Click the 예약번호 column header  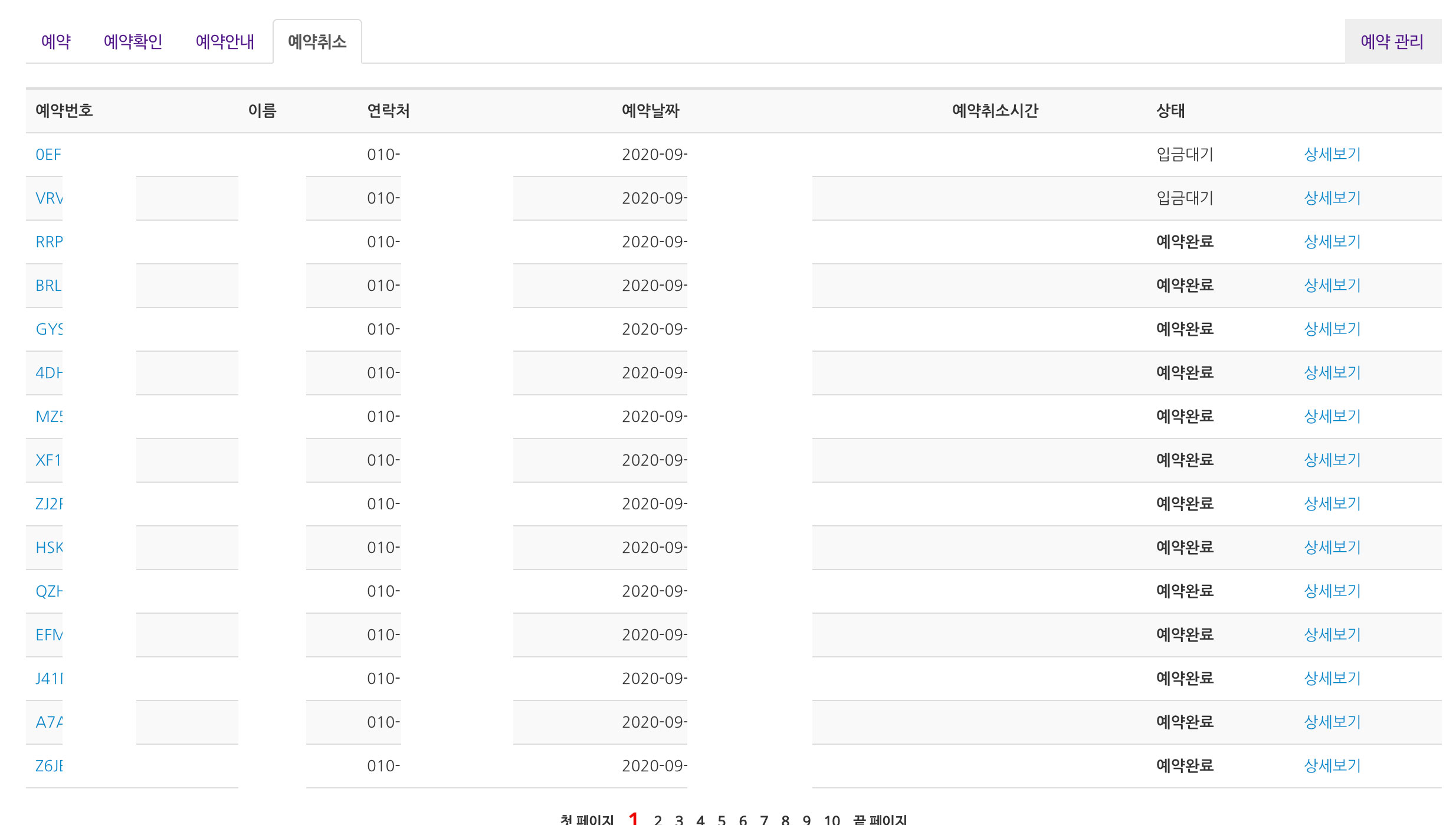[x=64, y=111]
